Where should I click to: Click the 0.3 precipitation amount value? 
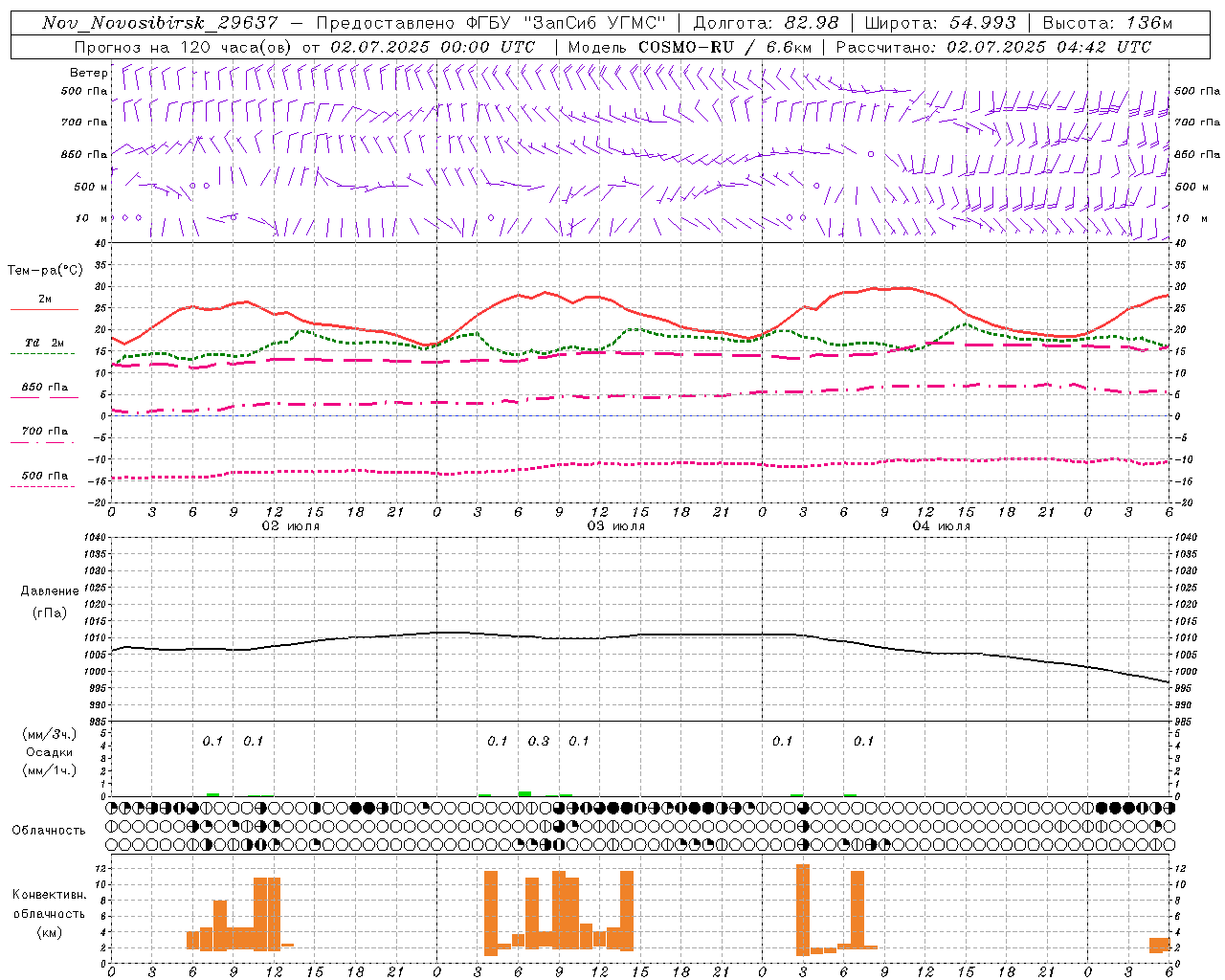(539, 741)
